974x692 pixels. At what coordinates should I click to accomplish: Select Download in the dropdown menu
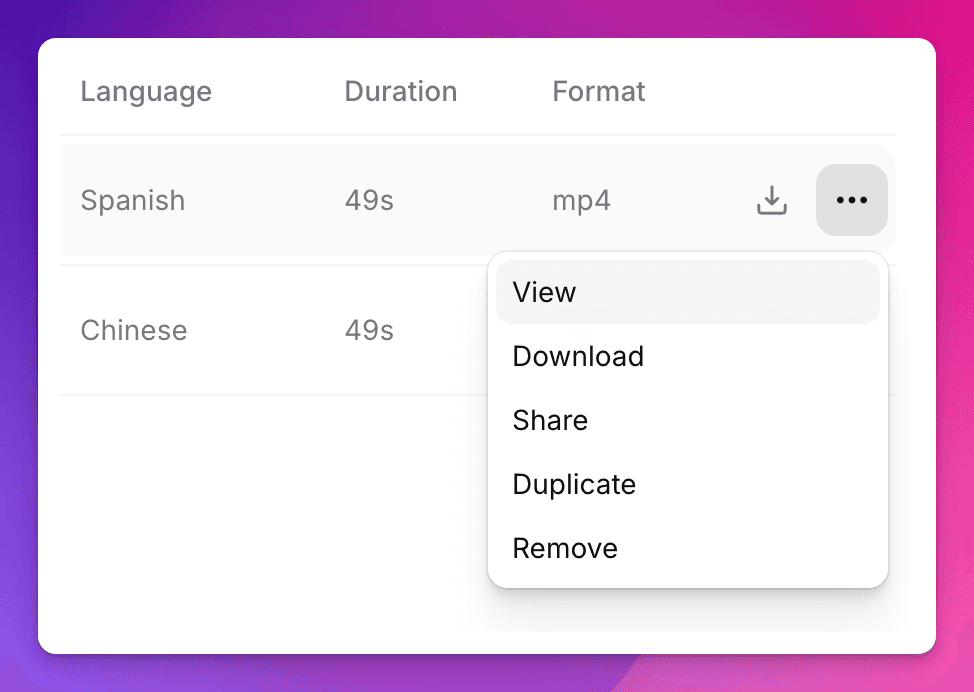(688, 356)
